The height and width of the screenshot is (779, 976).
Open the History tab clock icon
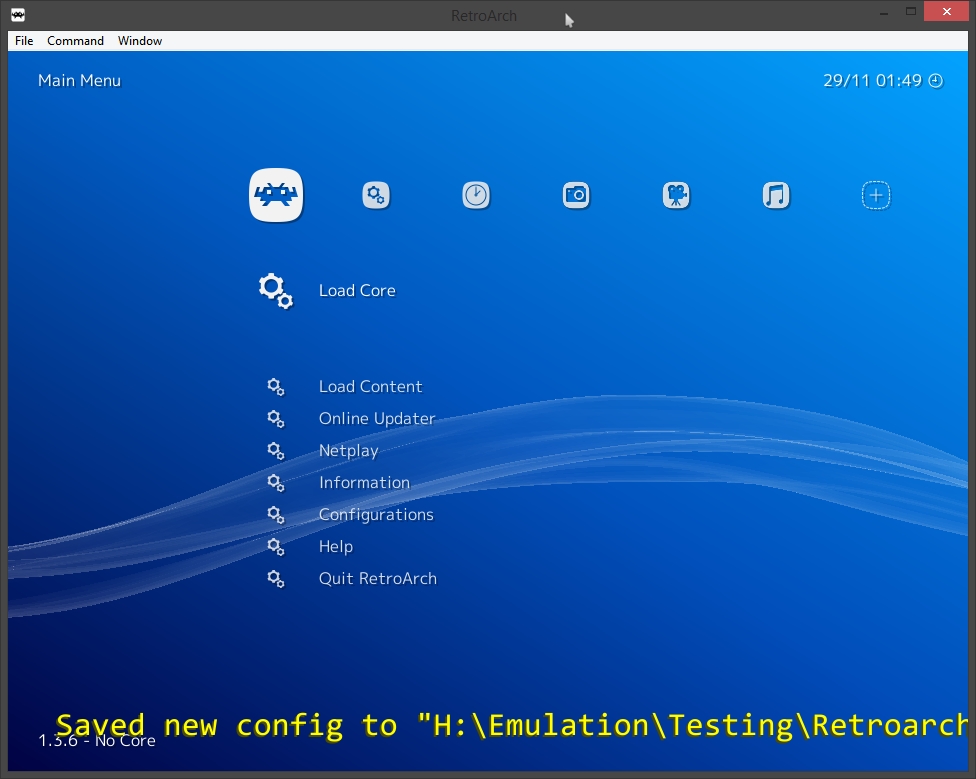(476, 195)
